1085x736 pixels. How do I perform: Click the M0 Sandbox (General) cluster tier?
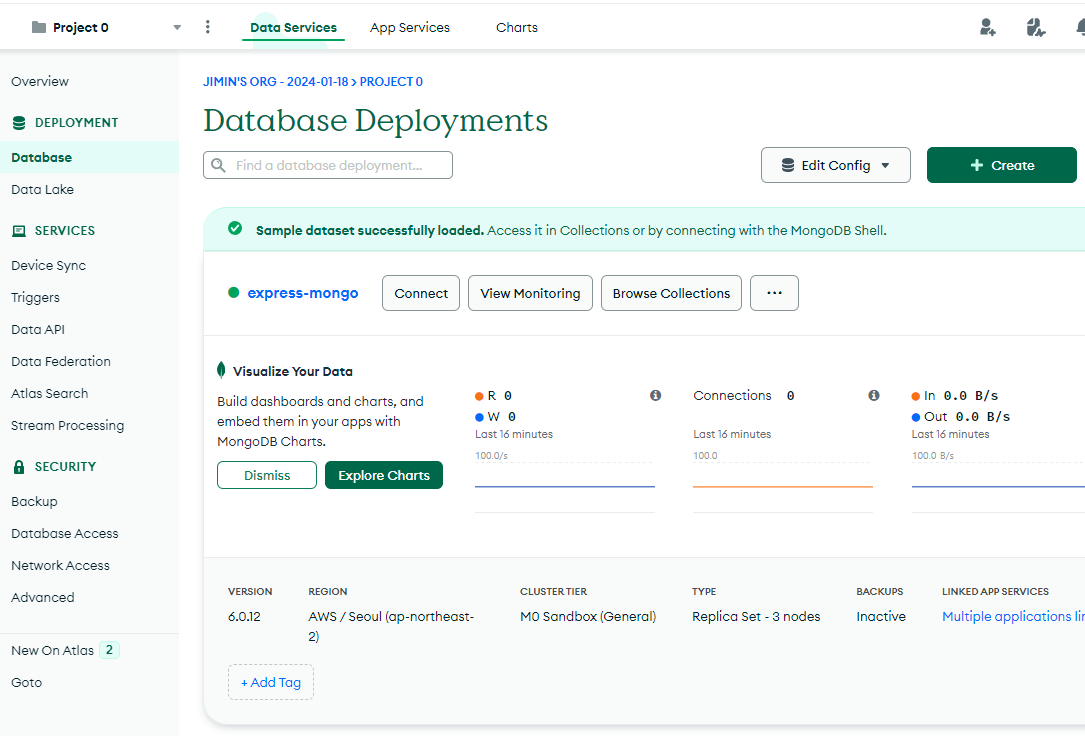coord(588,616)
